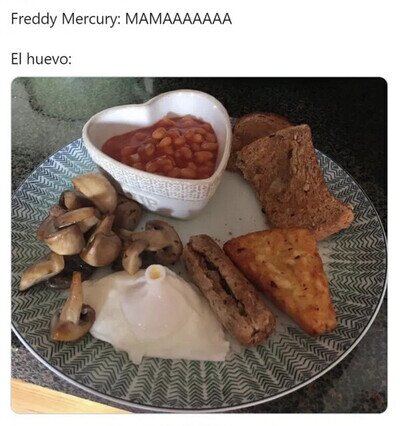Click the 'Freddy Mercury' text
Viewport: 400px width, 426px height.
click(65, 19)
